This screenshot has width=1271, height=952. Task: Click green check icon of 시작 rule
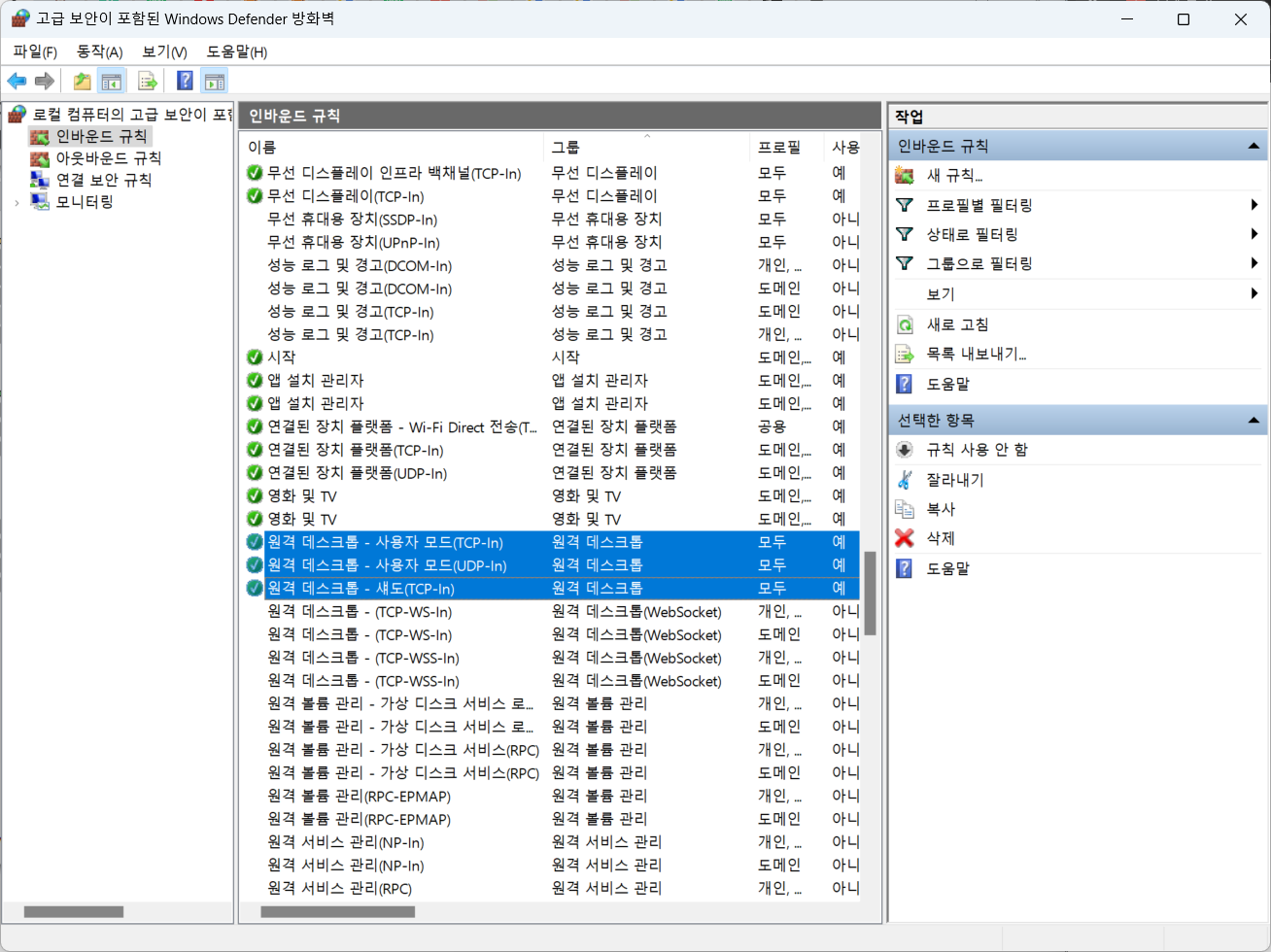255,357
